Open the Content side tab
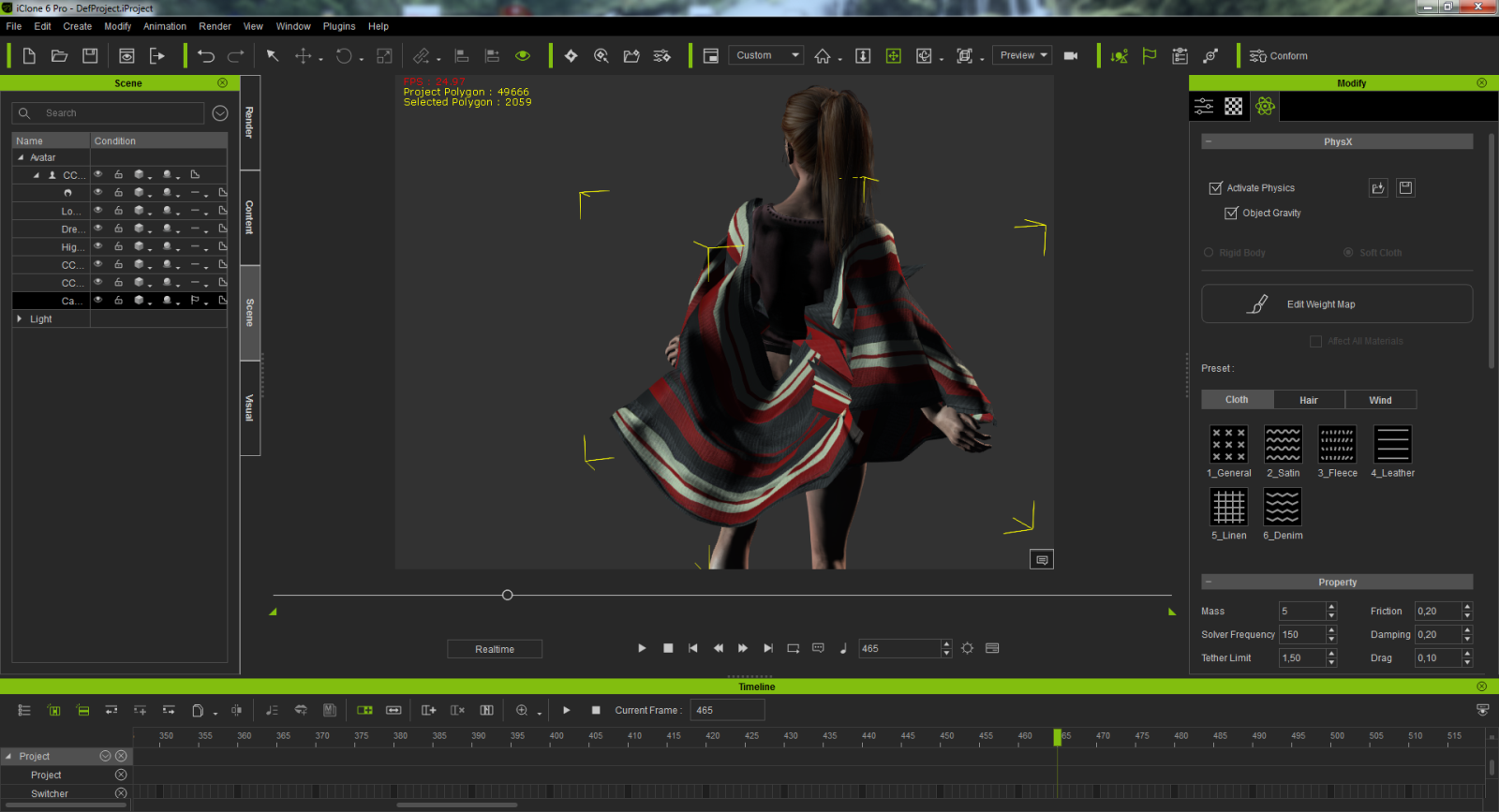The image size is (1499, 812). pos(249,217)
